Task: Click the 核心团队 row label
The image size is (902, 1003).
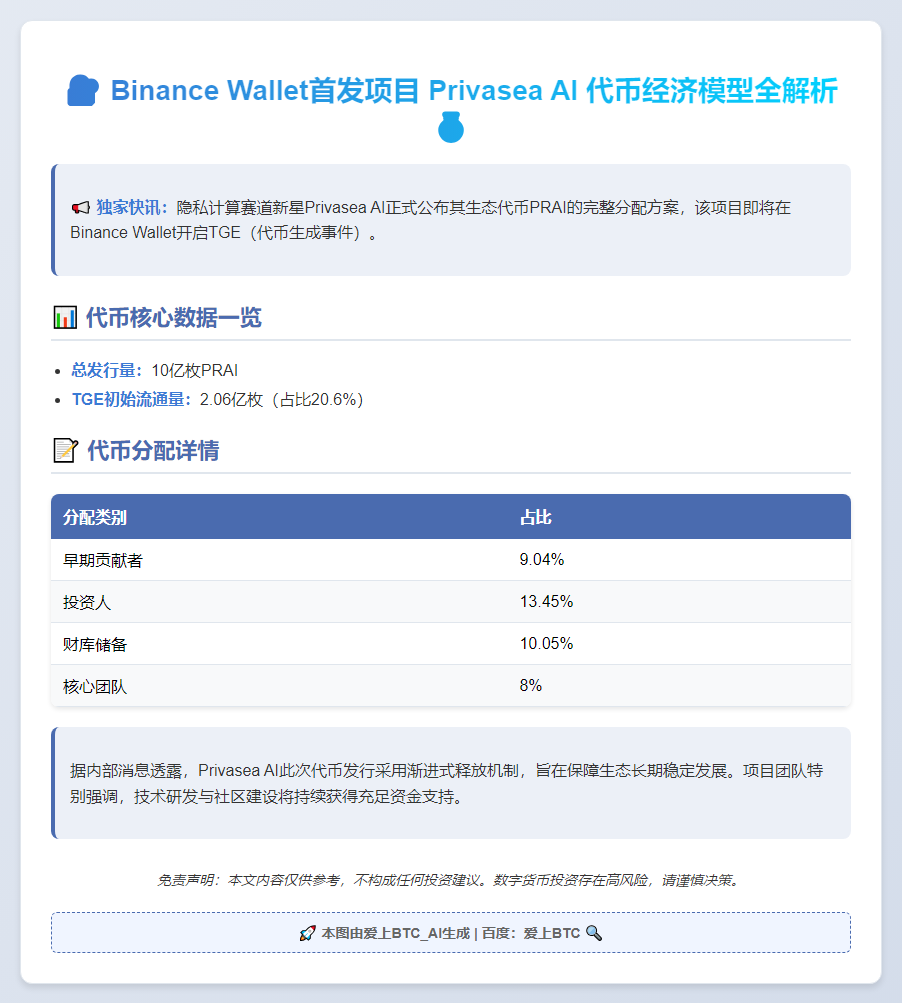Action: 95,686
